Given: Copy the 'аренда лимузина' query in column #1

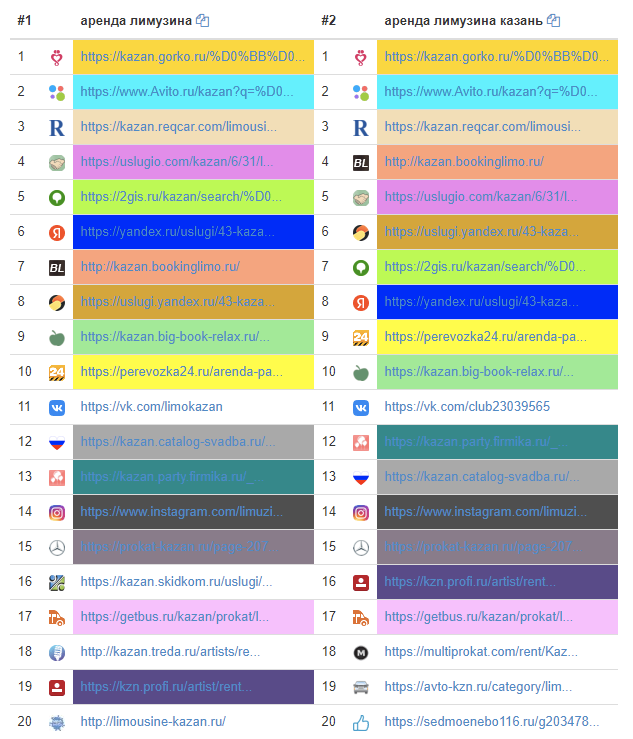Looking at the screenshot, I should coord(203,21).
